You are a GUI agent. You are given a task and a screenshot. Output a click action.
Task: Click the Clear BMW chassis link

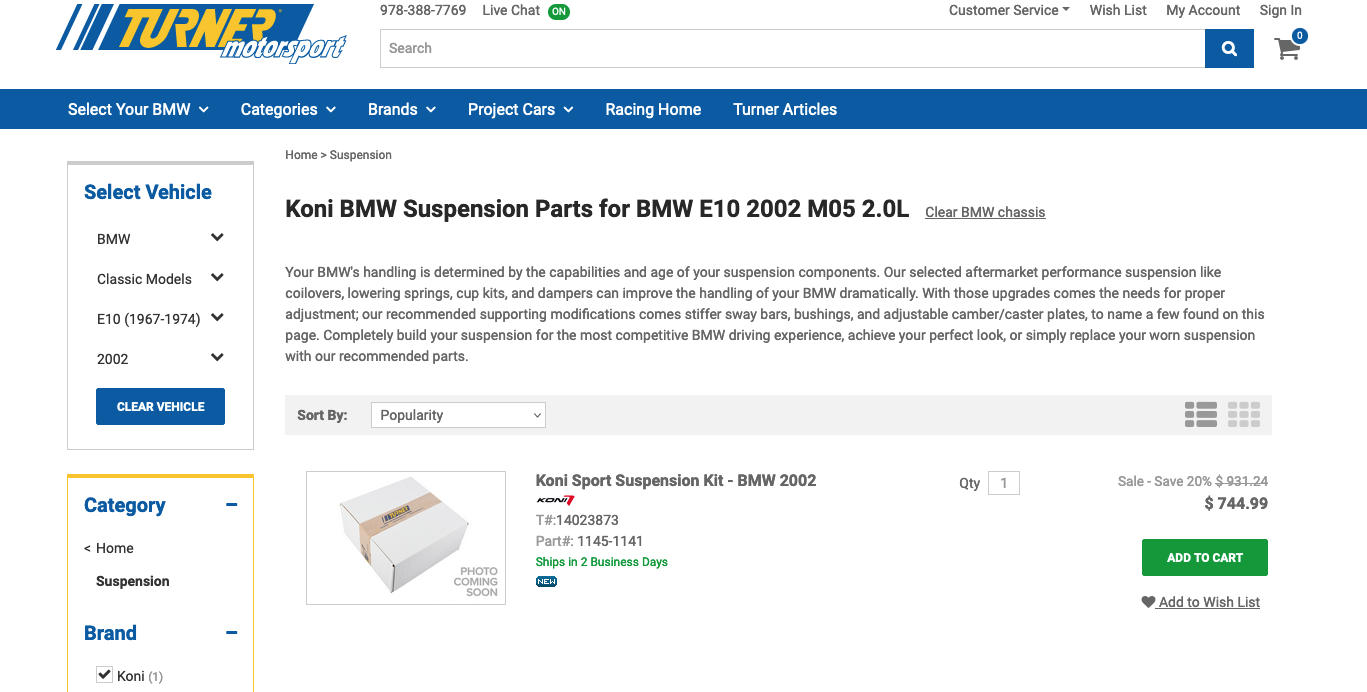(x=985, y=212)
